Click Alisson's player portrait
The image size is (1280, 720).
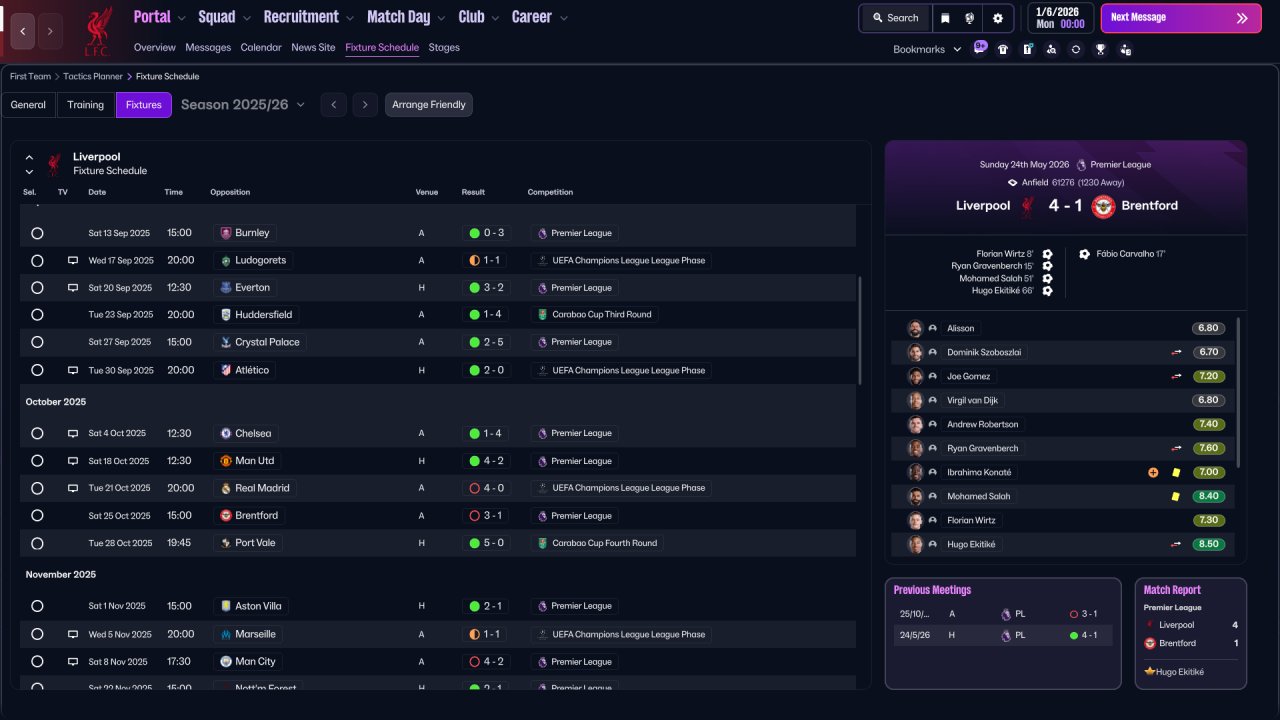pyautogui.click(x=914, y=328)
